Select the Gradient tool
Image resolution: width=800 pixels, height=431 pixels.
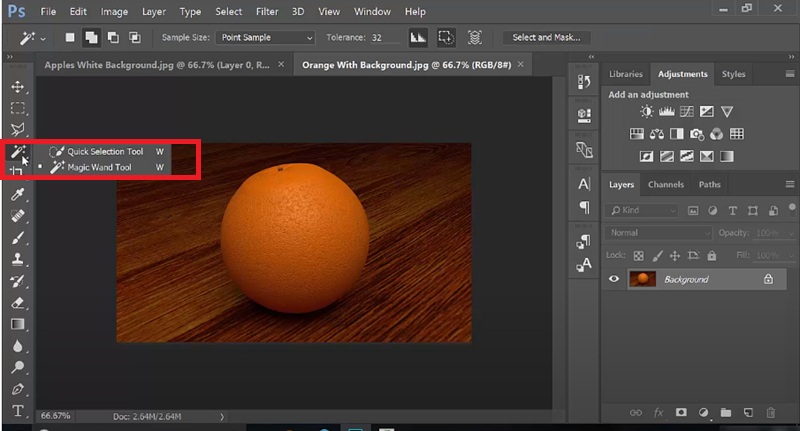point(17,324)
